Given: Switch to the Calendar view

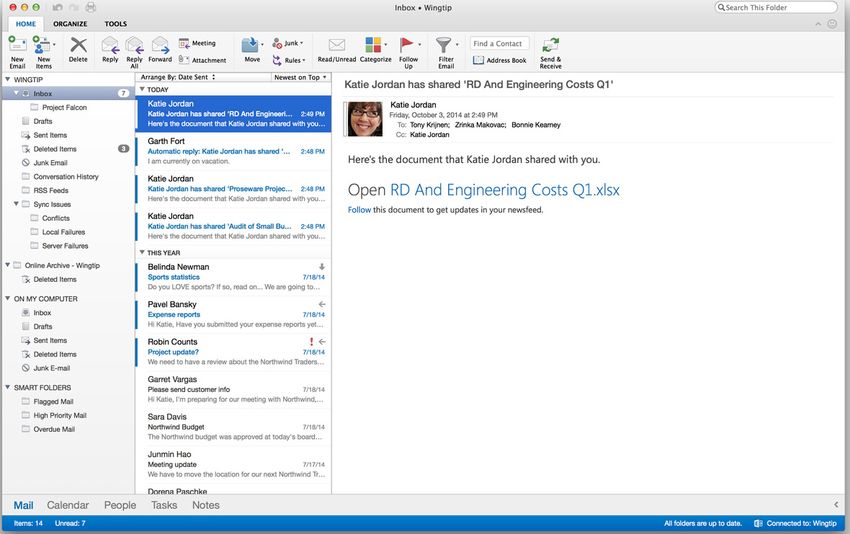Looking at the screenshot, I should click(68, 505).
